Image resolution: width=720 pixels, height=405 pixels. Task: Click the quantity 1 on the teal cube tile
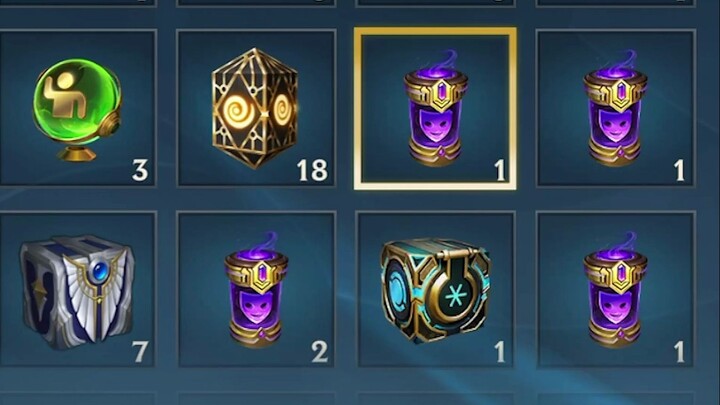(x=500, y=352)
